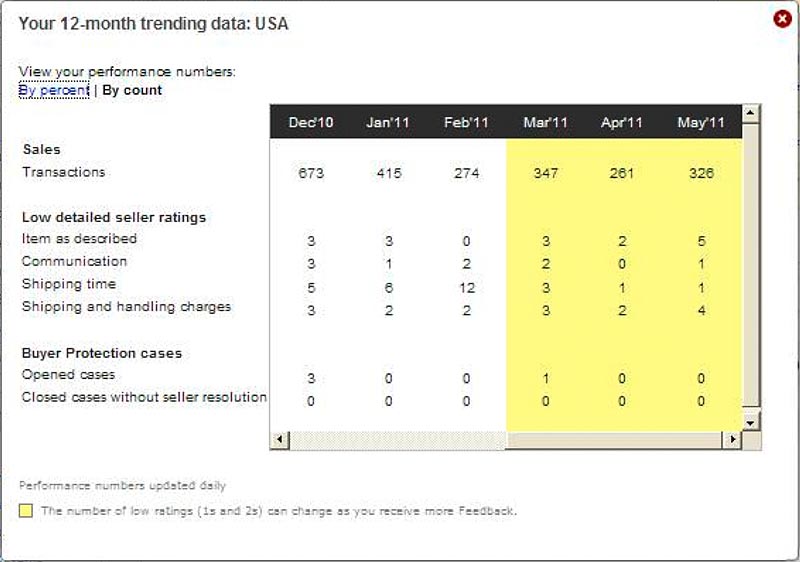The width and height of the screenshot is (800, 562).
Task: Select the Jan'11 column header
Action: 388,122
